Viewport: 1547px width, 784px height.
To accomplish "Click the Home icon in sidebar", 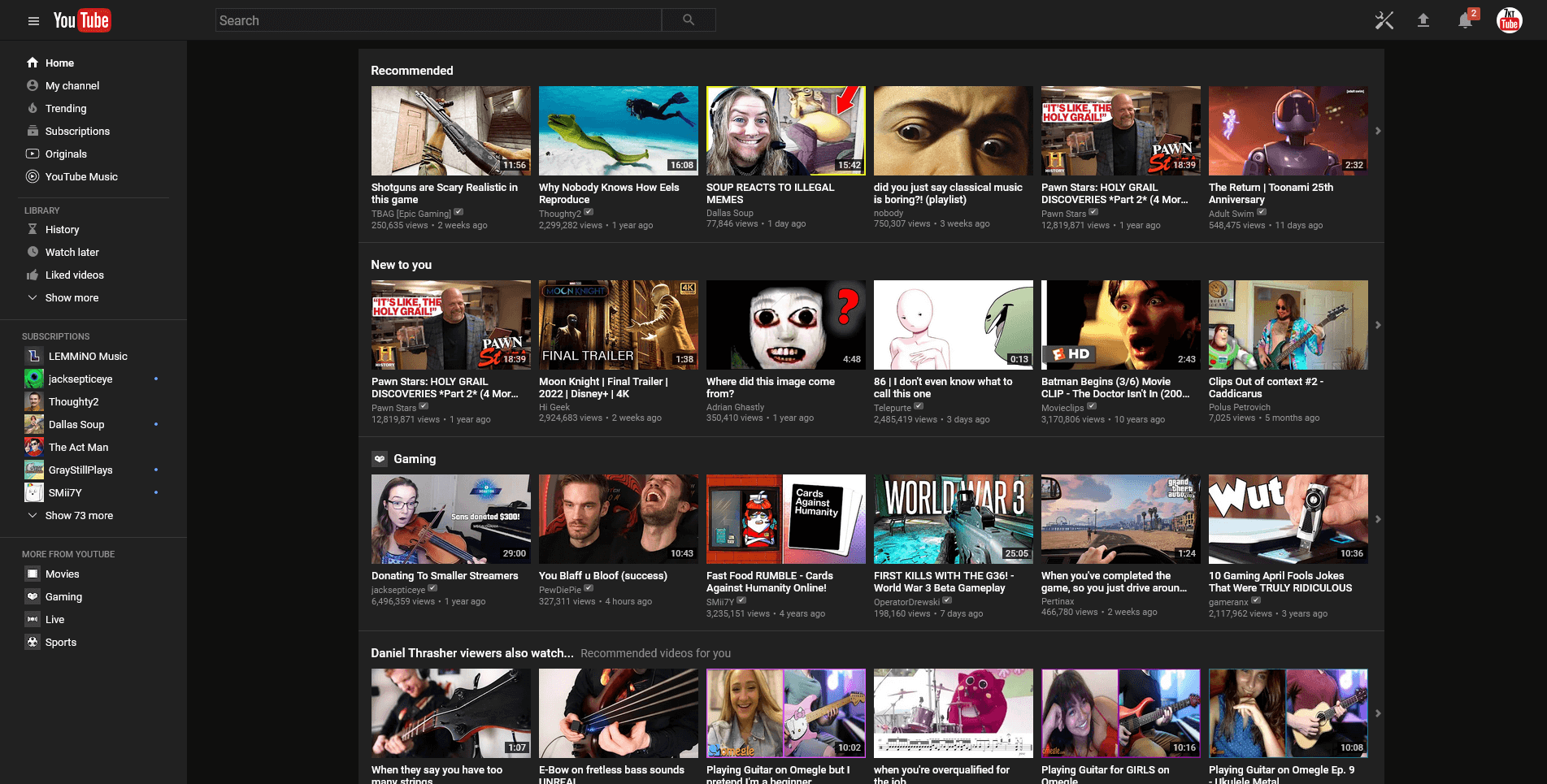I will 33,63.
